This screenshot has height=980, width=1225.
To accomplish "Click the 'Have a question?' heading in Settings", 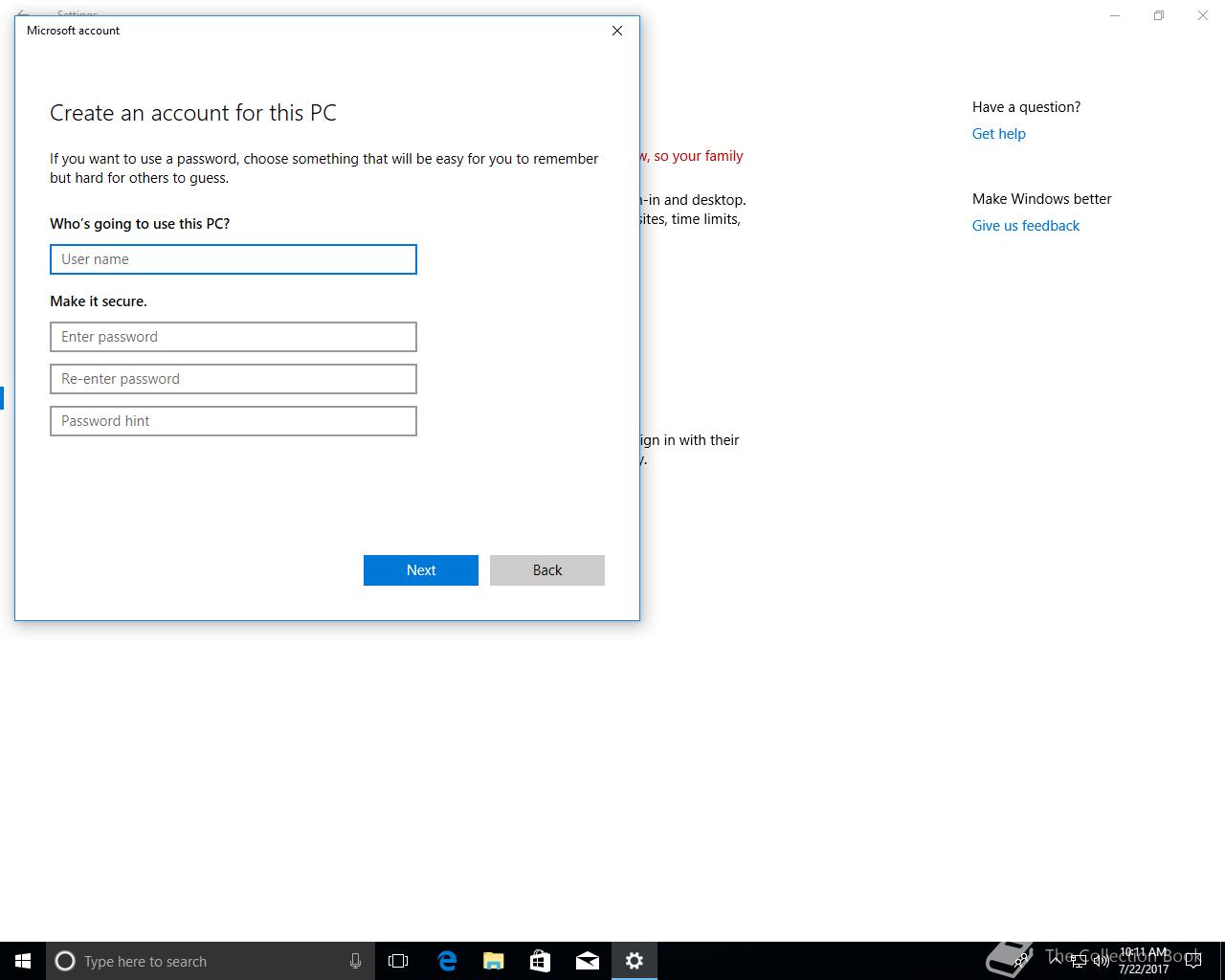I will pos(1026,107).
